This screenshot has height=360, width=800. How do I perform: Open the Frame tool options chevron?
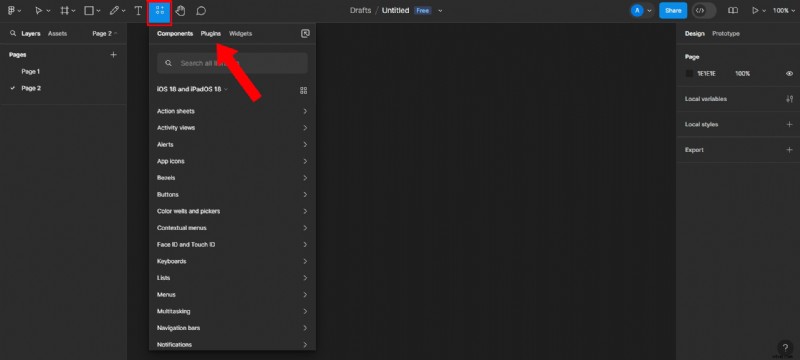click(74, 11)
